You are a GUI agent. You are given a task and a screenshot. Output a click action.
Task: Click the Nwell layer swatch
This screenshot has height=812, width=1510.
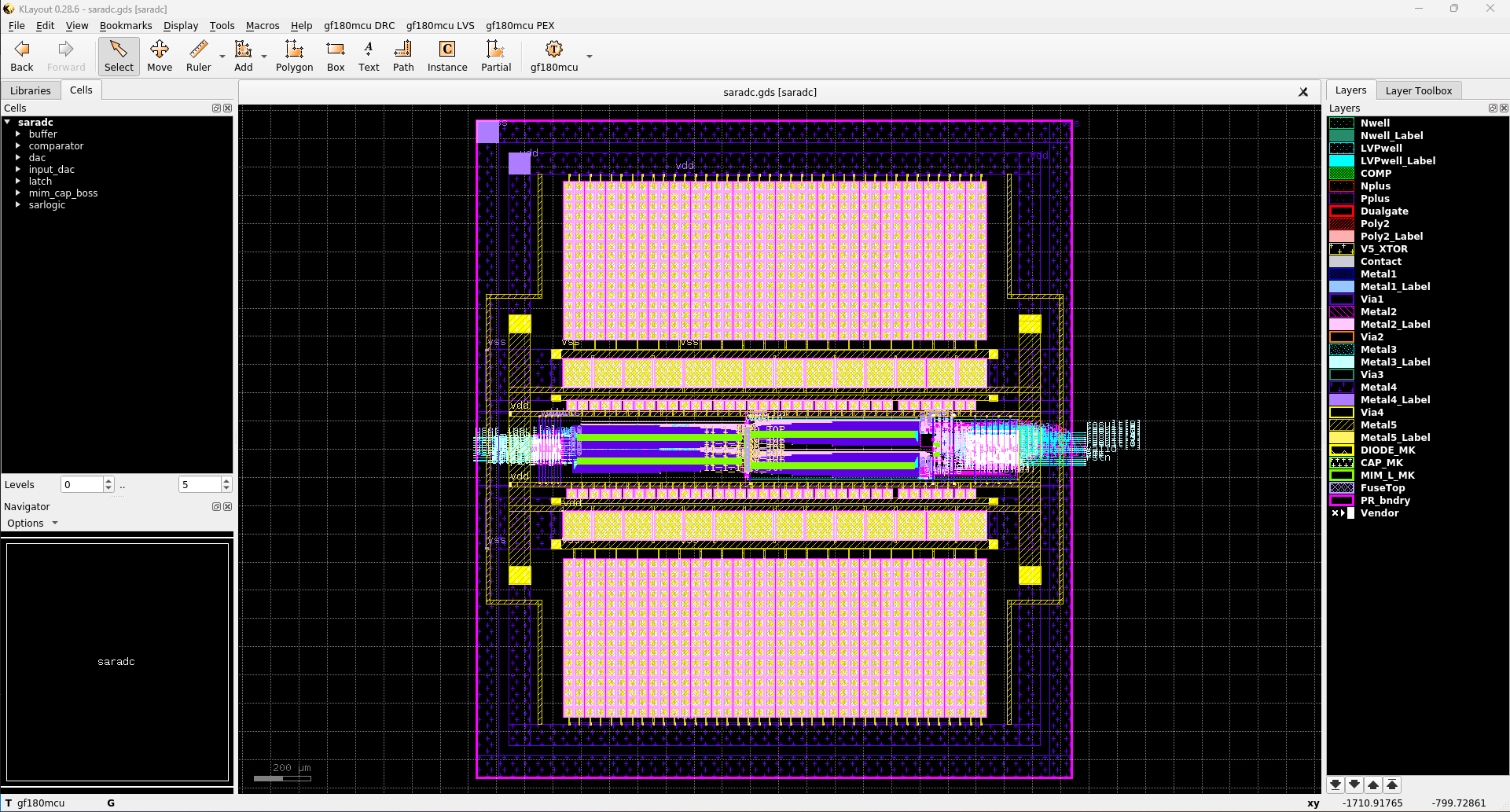(1342, 123)
